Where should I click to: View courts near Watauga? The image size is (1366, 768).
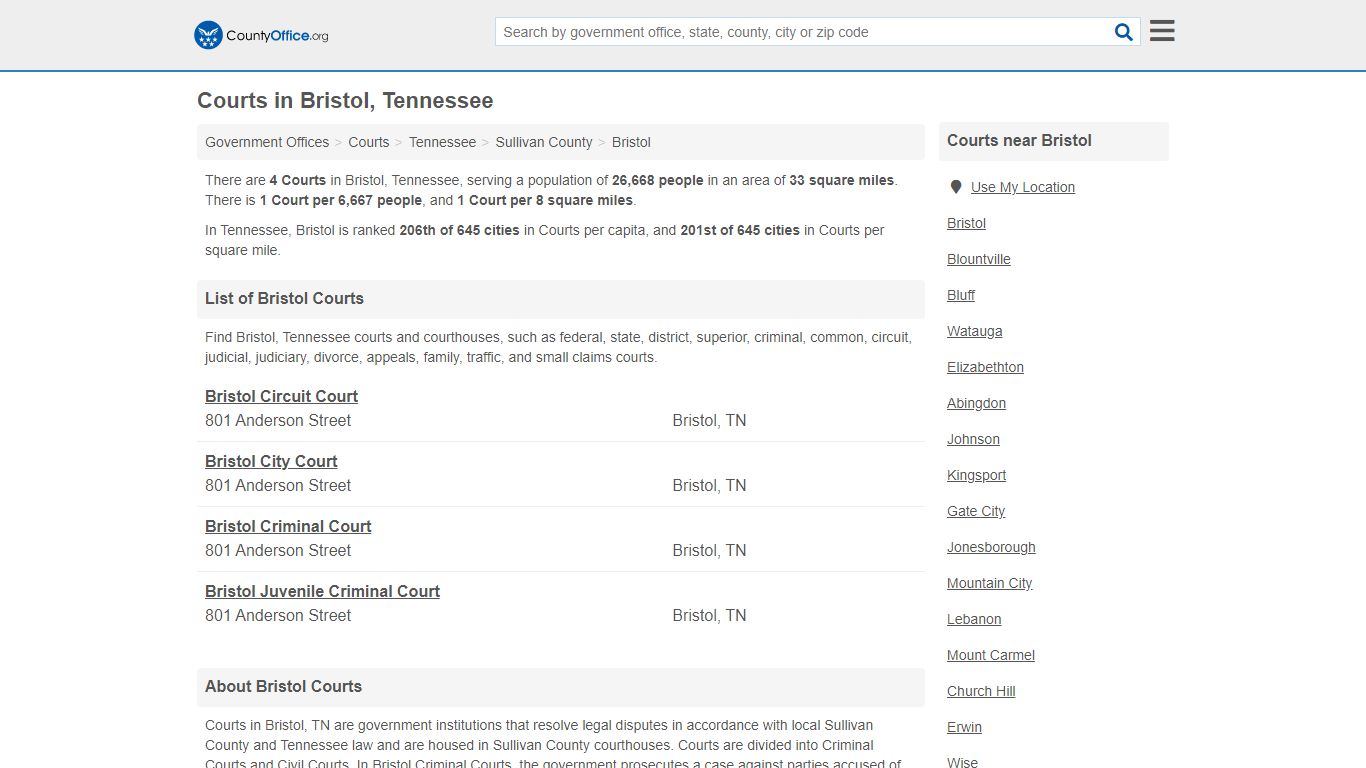(975, 331)
